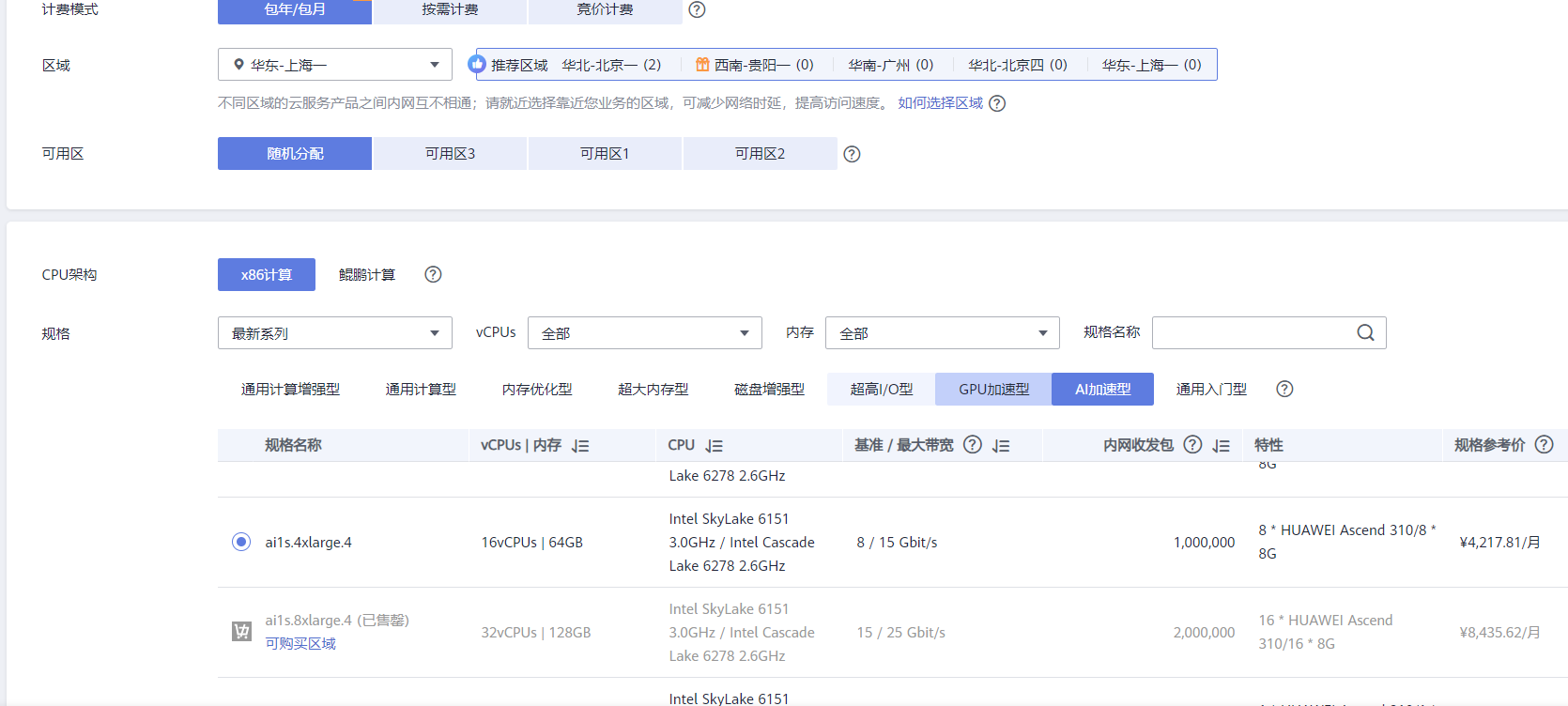
Task: Open the 如何选择区域 link
Action: coord(940,103)
